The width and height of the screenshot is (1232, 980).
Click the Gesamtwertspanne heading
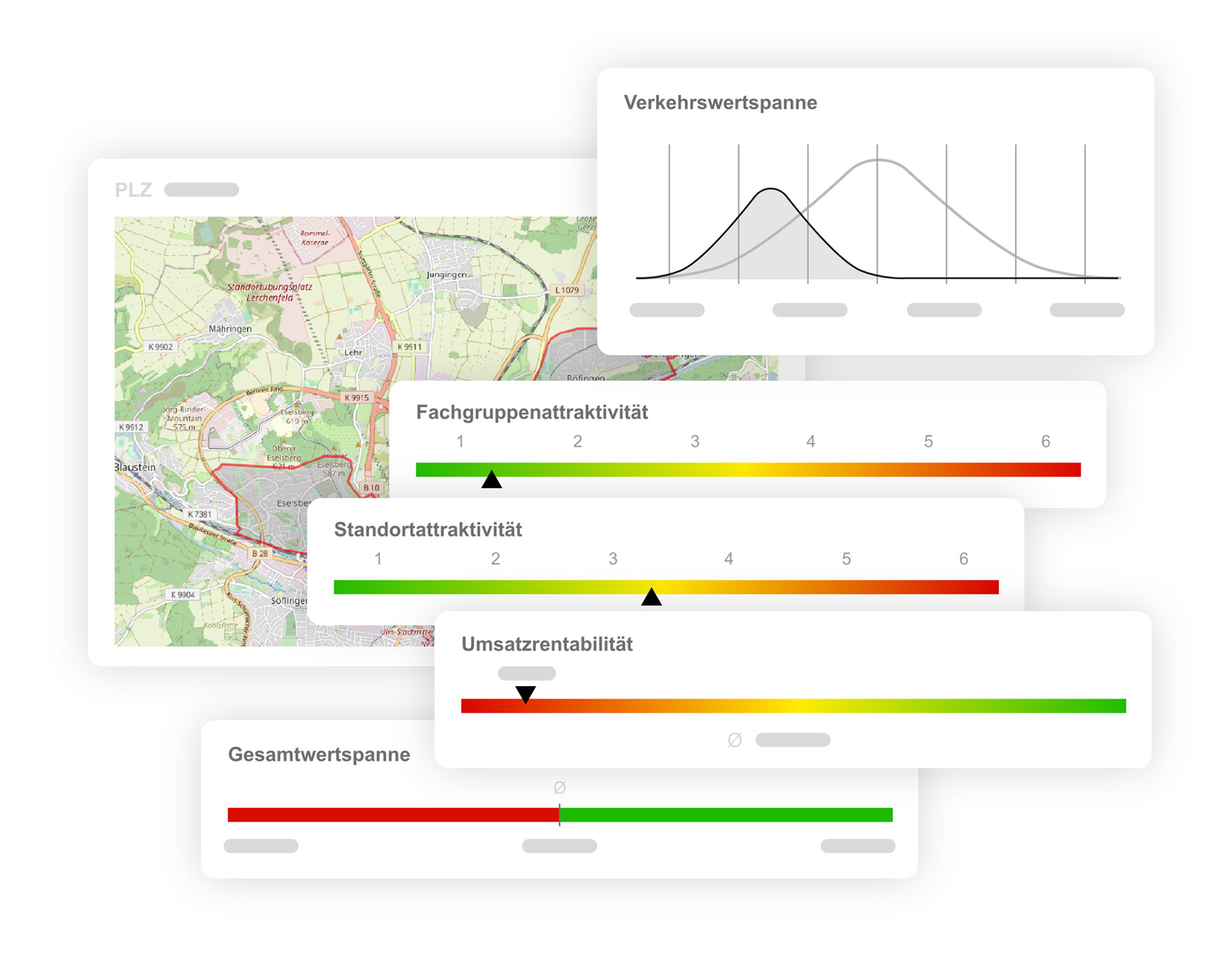pyautogui.click(x=319, y=755)
